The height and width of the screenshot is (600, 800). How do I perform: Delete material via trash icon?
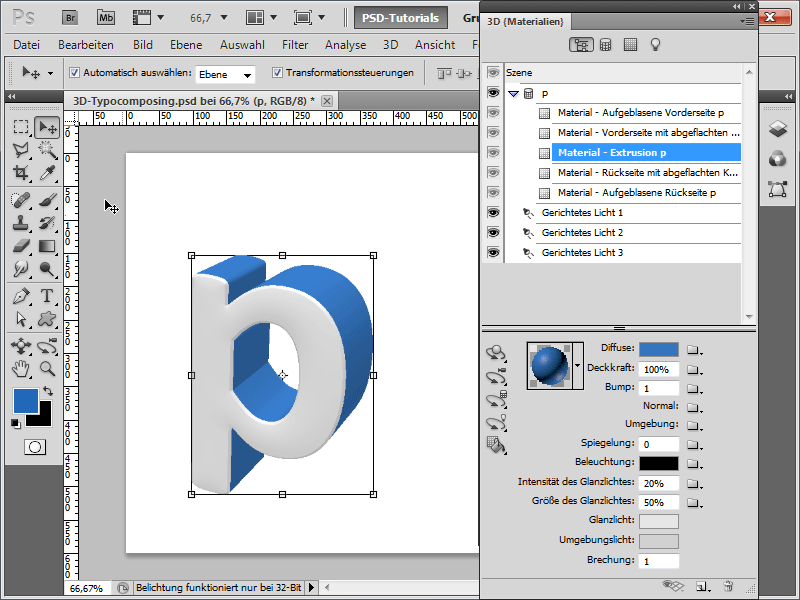tap(729, 585)
